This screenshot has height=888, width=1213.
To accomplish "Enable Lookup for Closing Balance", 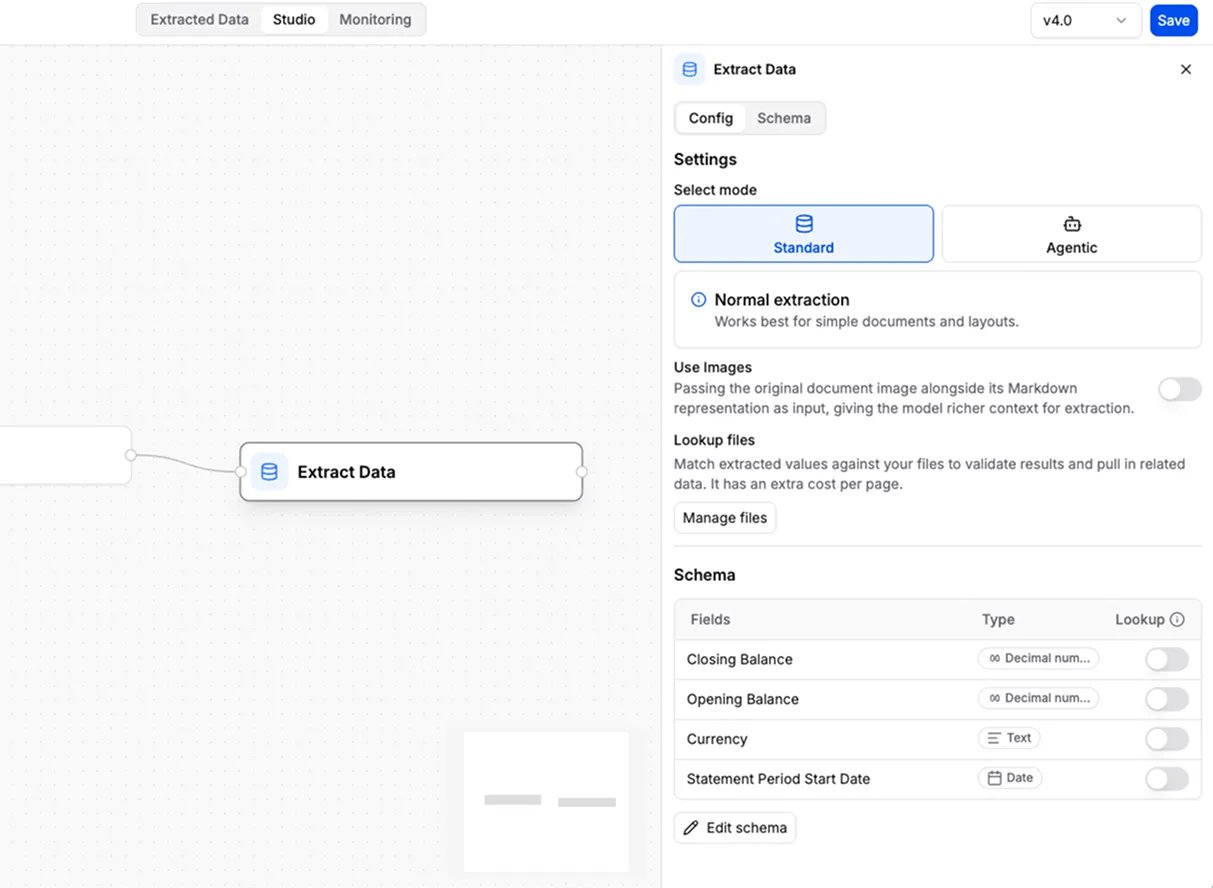I will tap(1167, 659).
